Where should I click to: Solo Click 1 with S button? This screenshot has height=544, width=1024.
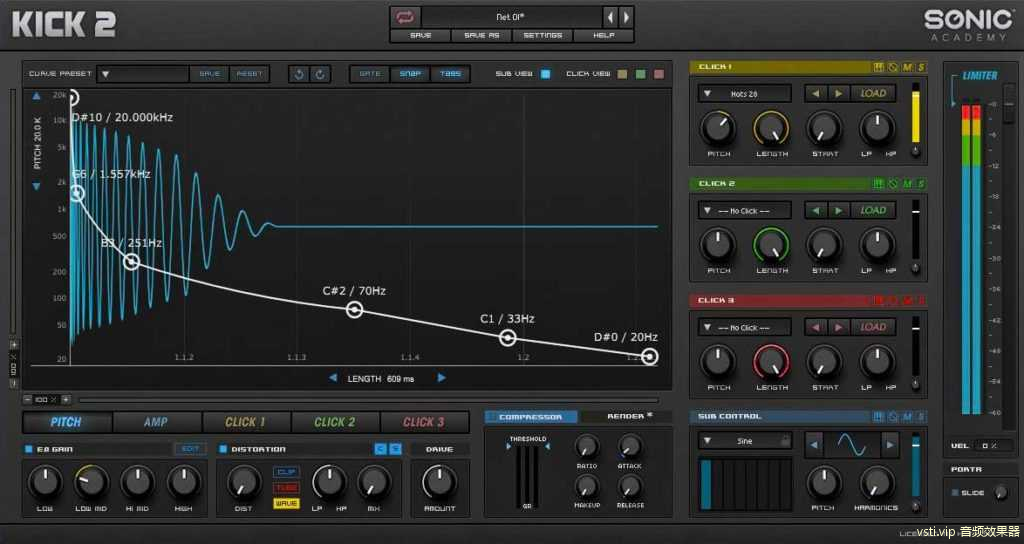pyautogui.click(x=921, y=67)
